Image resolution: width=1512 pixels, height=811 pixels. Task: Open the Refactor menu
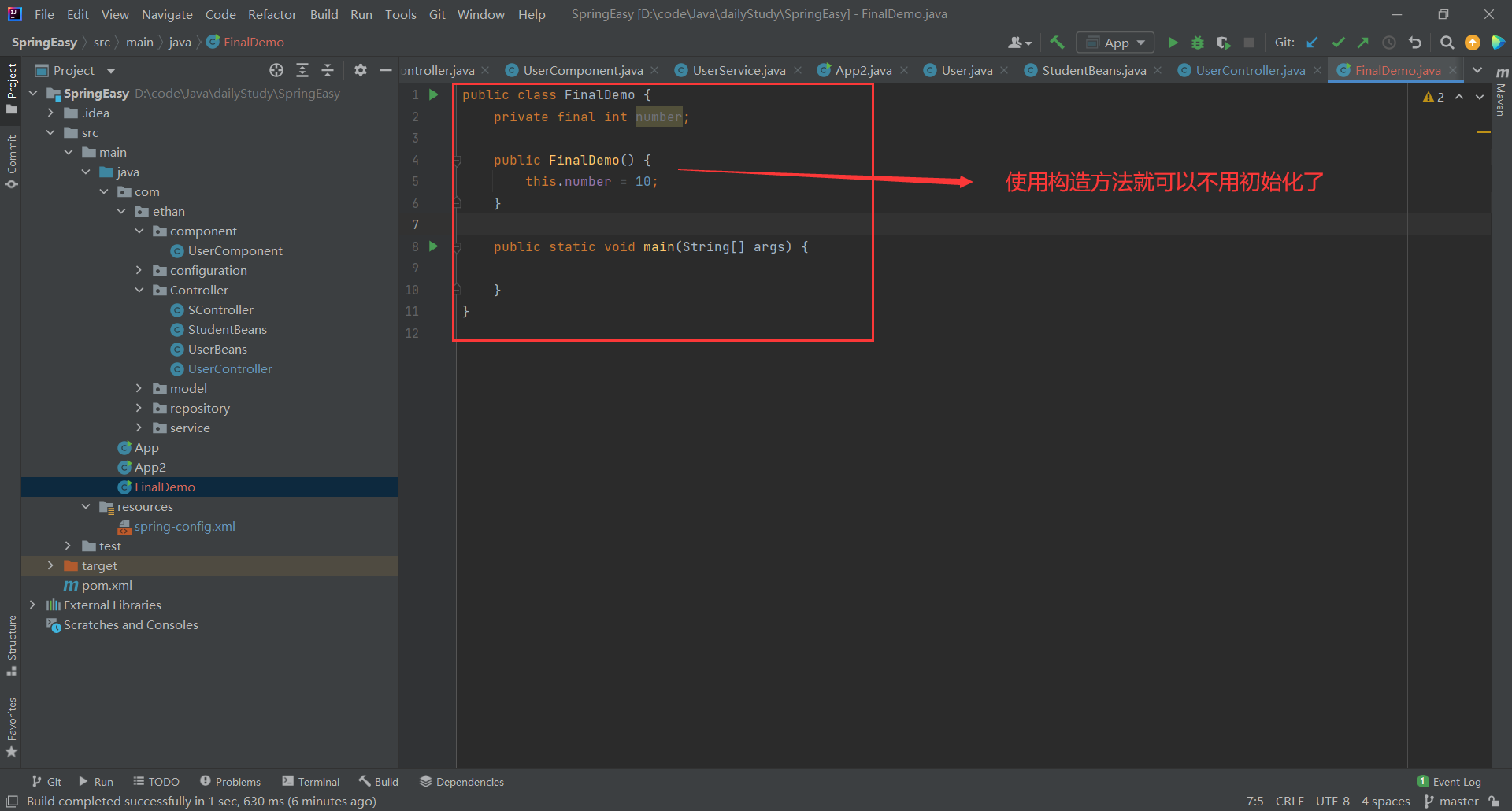(x=272, y=14)
